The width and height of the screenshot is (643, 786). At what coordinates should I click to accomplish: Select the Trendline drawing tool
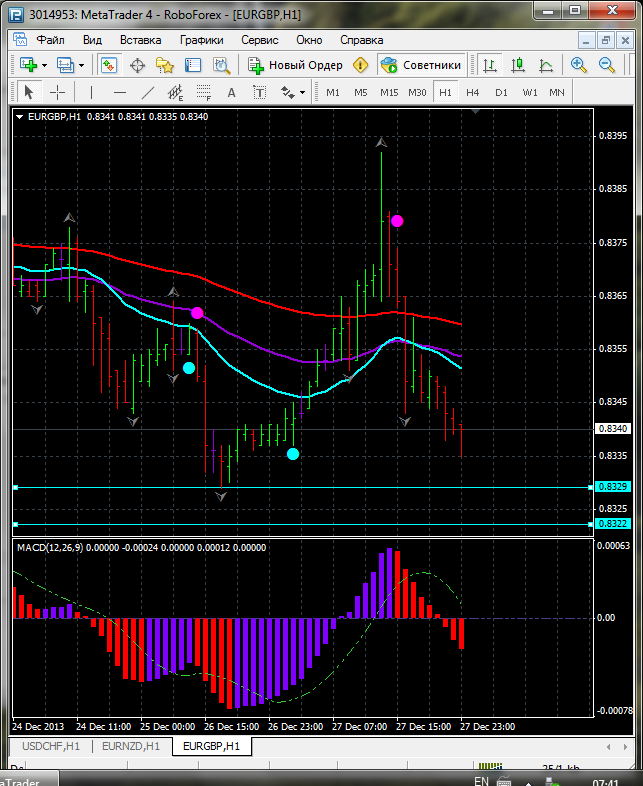148,92
